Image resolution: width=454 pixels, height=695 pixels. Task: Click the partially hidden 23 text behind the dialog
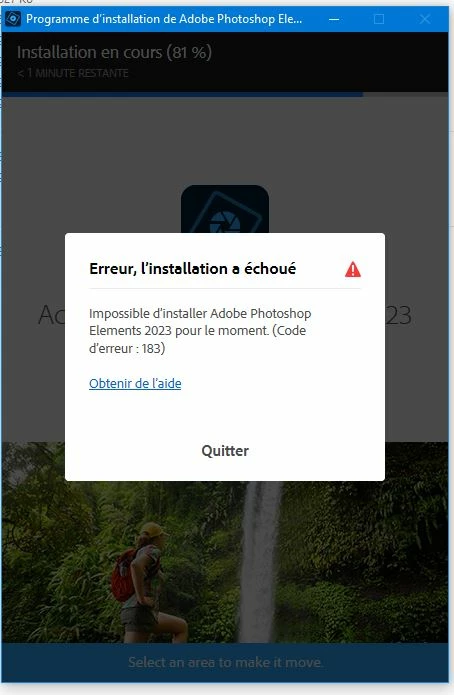(x=399, y=315)
